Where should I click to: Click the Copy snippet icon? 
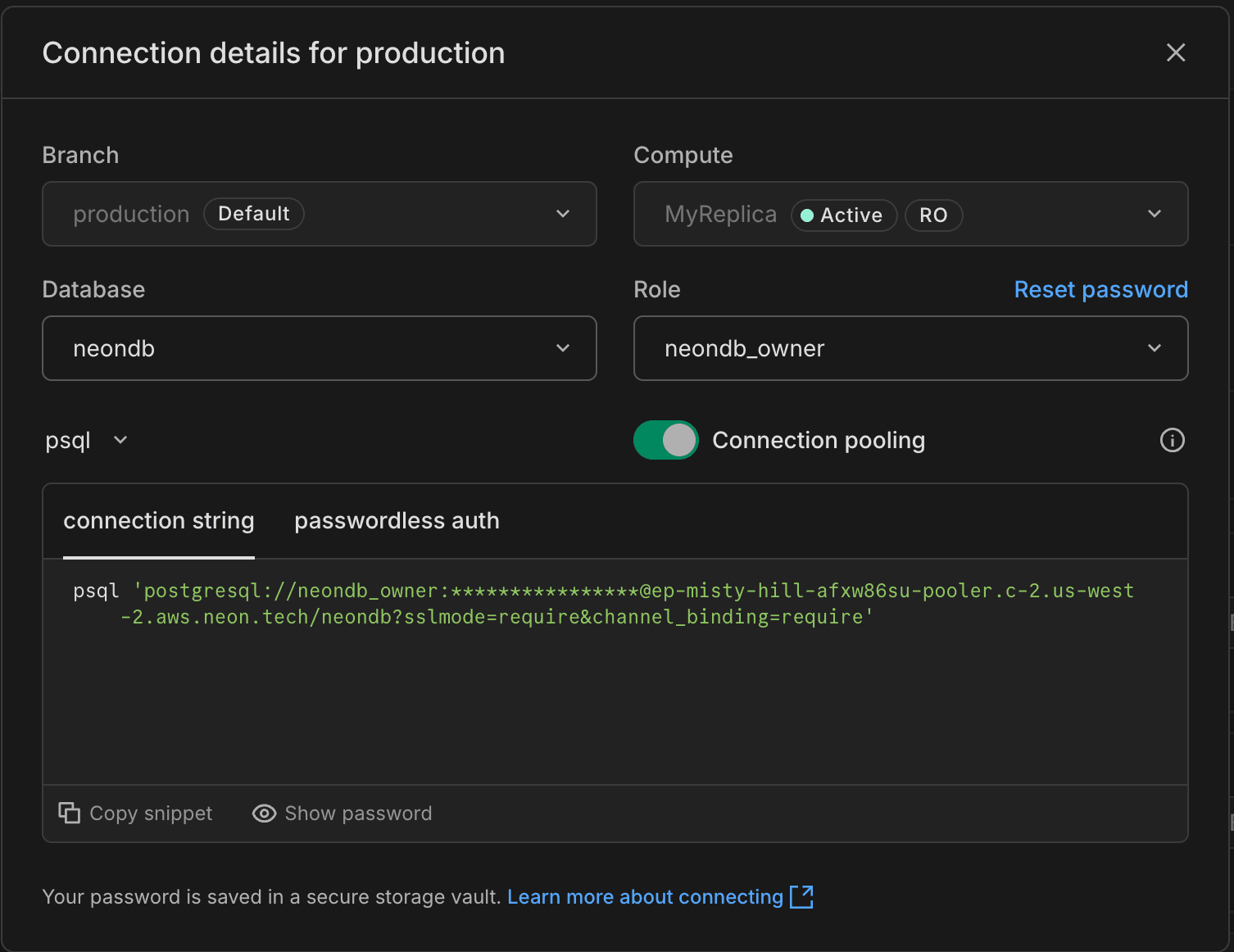[70, 813]
